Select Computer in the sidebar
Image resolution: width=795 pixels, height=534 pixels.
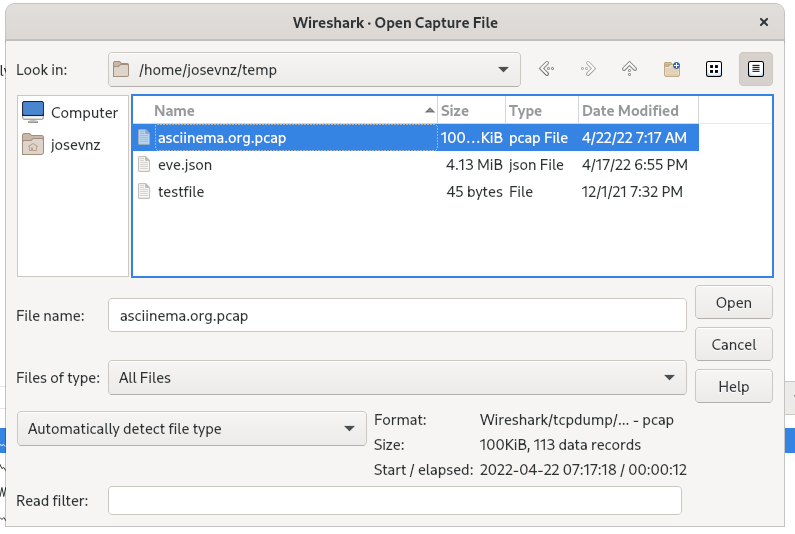coord(71,112)
